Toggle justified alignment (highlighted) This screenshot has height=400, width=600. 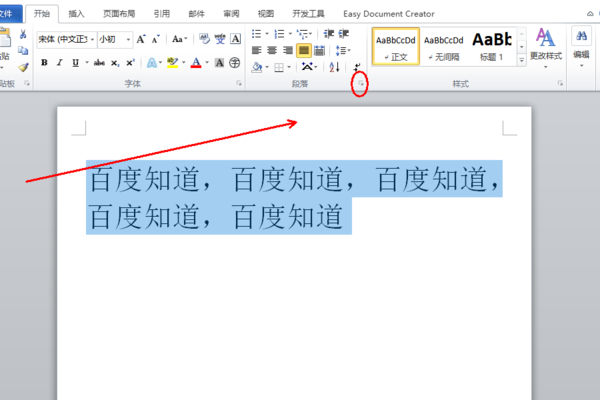303,50
